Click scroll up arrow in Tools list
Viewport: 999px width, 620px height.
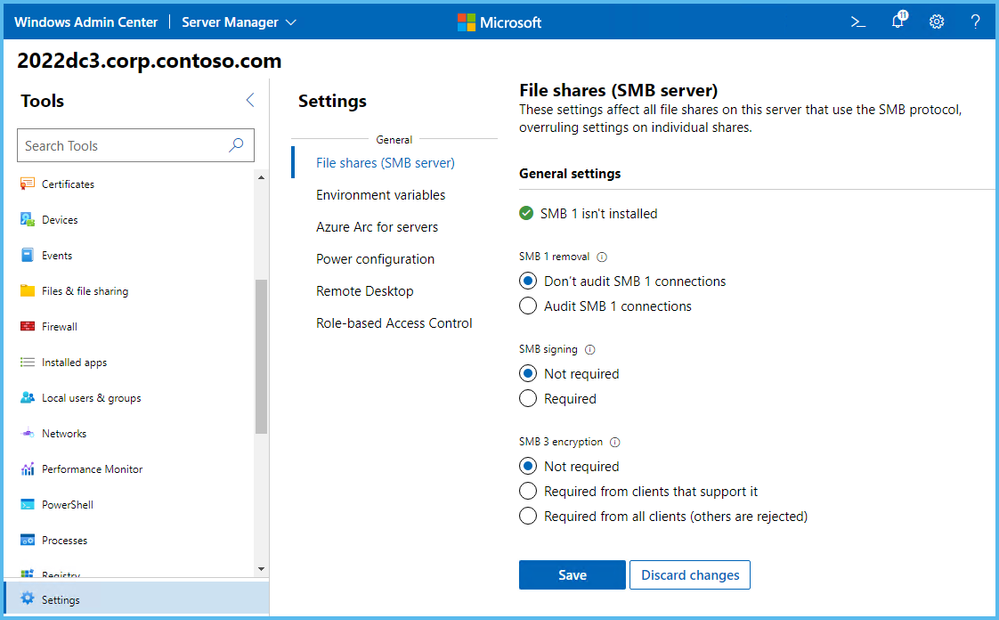[x=261, y=178]
